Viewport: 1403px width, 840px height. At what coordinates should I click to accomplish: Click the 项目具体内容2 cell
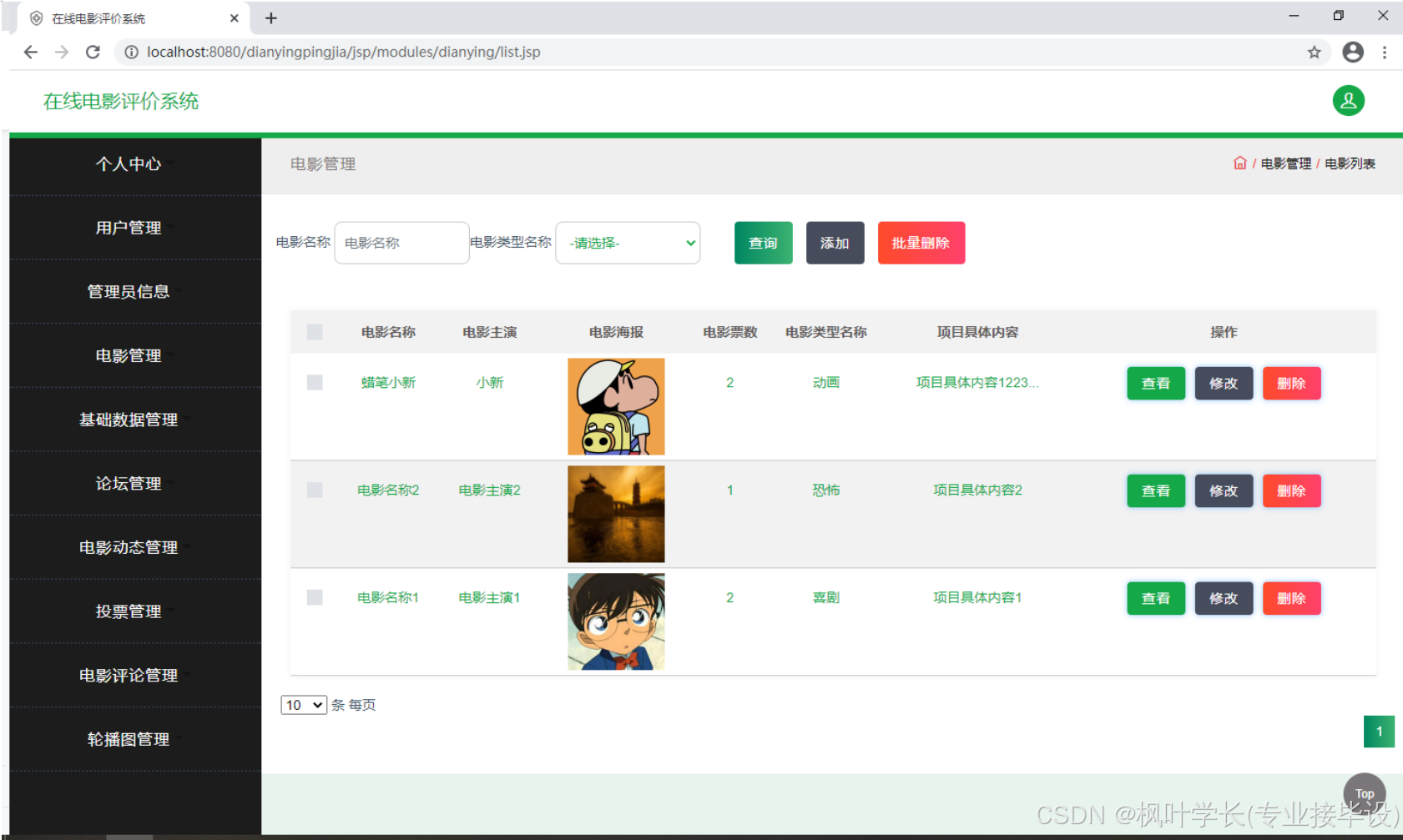coord(977,490)
